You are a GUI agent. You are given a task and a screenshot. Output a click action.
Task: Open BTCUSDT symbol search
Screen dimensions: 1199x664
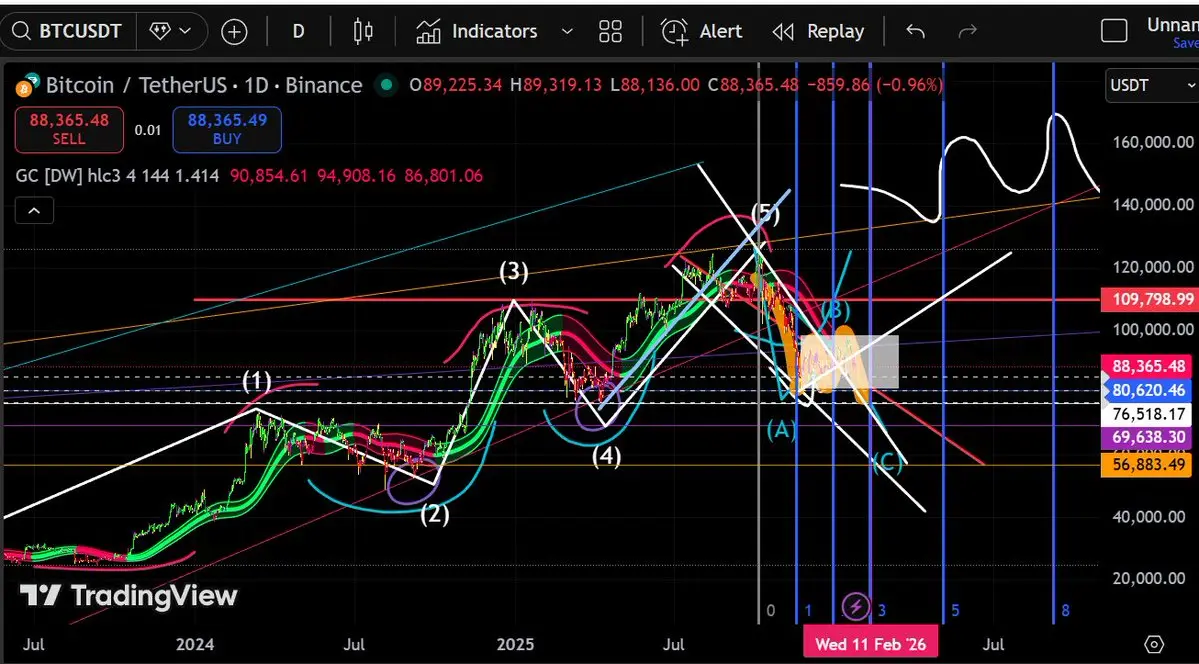click(69, 31)
